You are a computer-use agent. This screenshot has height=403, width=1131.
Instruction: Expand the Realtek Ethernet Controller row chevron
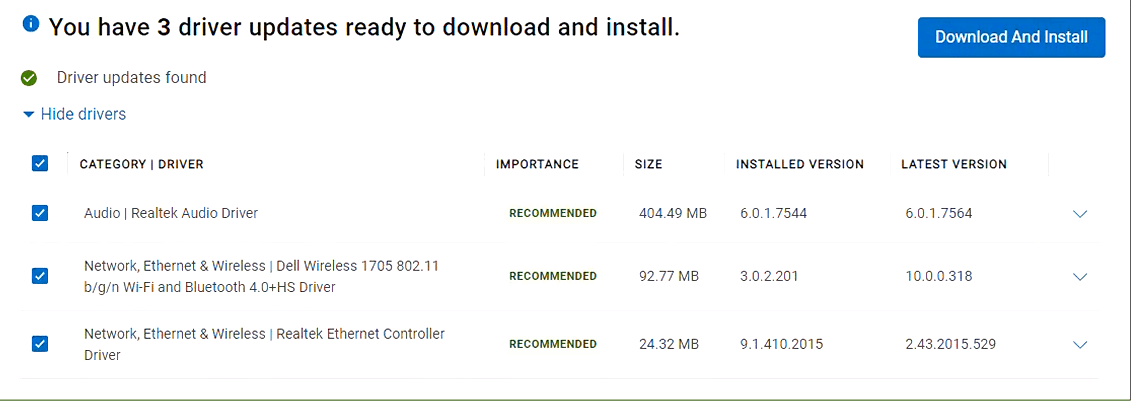coord(1080,345)
